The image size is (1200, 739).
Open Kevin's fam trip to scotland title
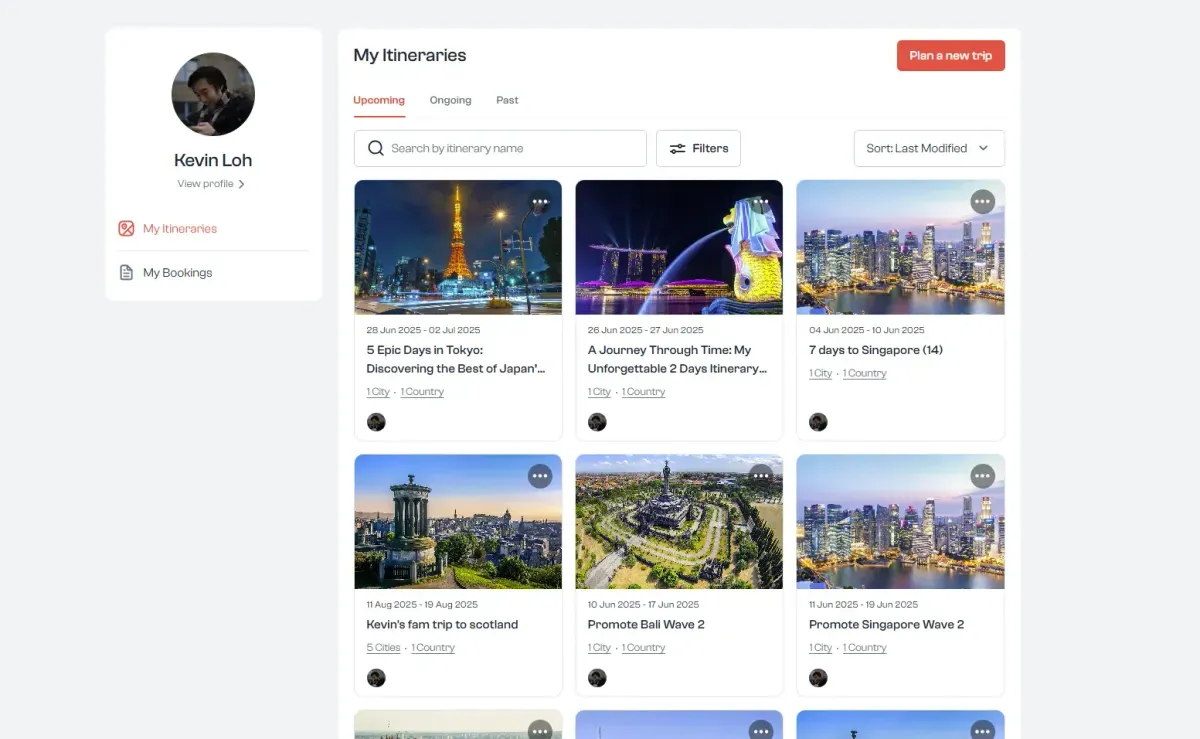(x=442, y=624)
